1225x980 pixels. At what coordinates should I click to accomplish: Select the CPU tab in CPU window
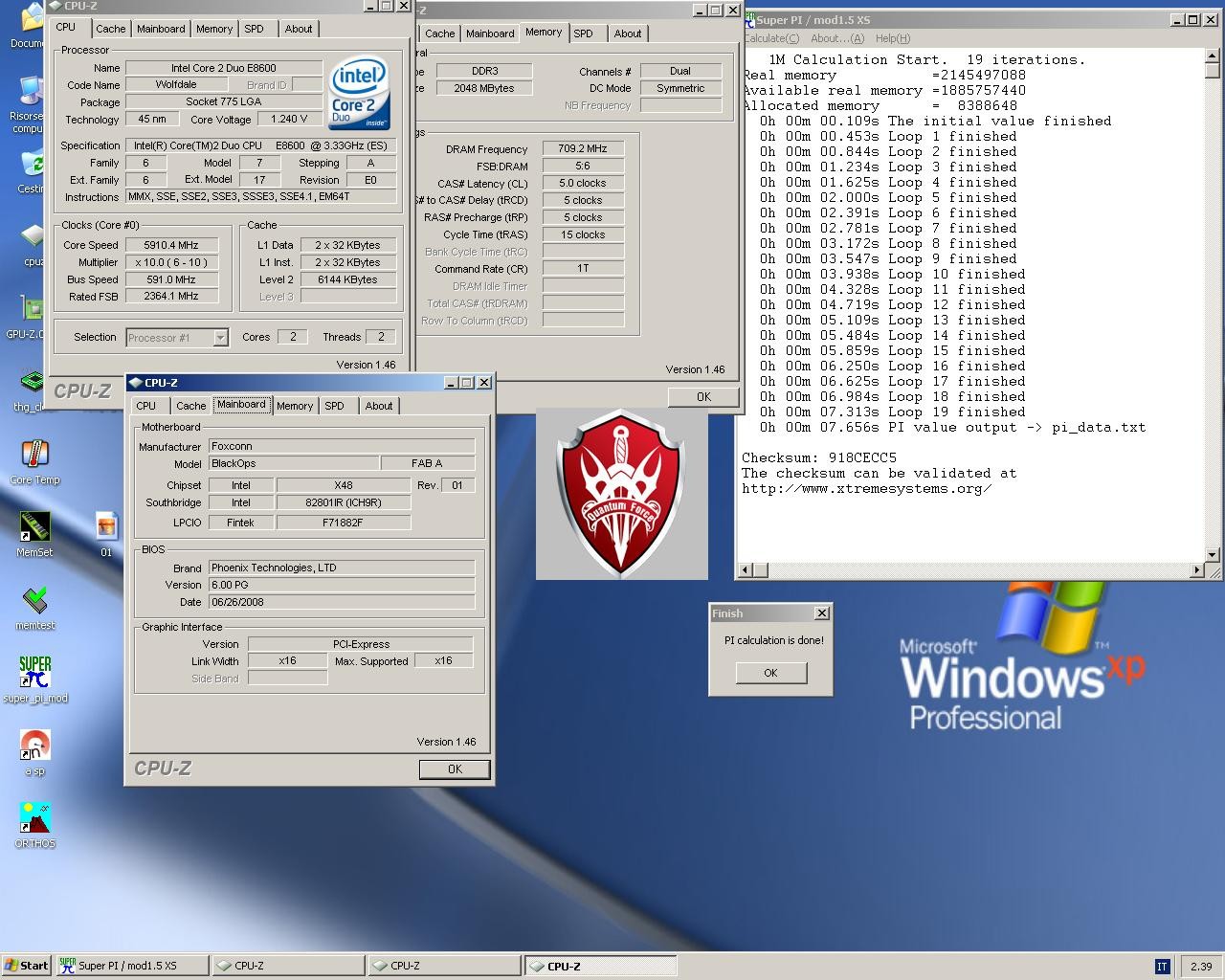tap(66, 27)
